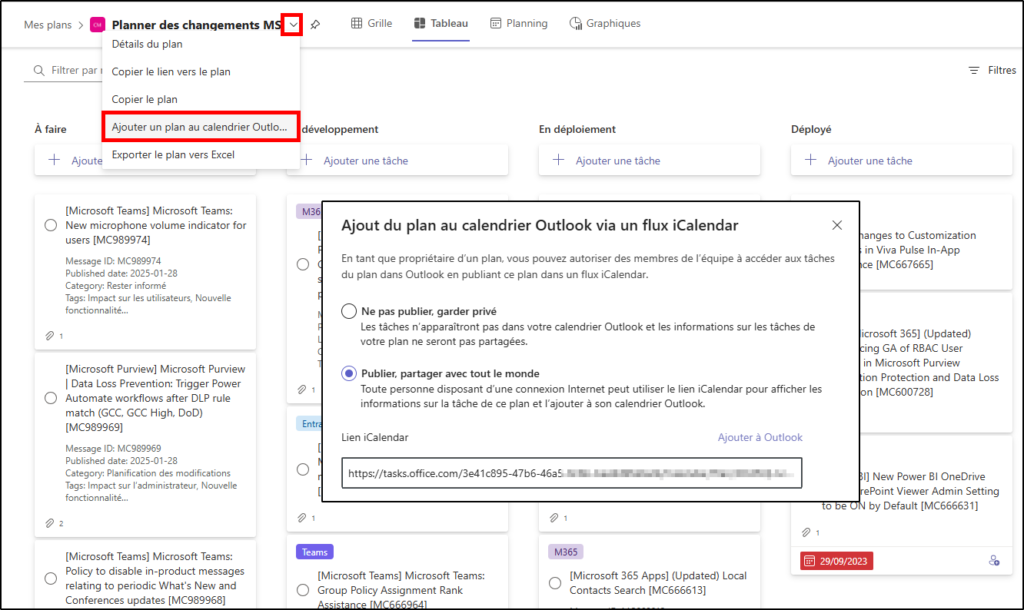1024x610 pixels.
Task: Close the iCalendar dialog
Action: click(x=837, y=225)
